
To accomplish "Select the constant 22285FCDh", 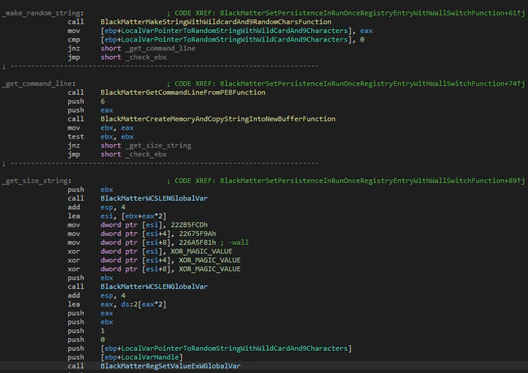I will coord(189,225).
